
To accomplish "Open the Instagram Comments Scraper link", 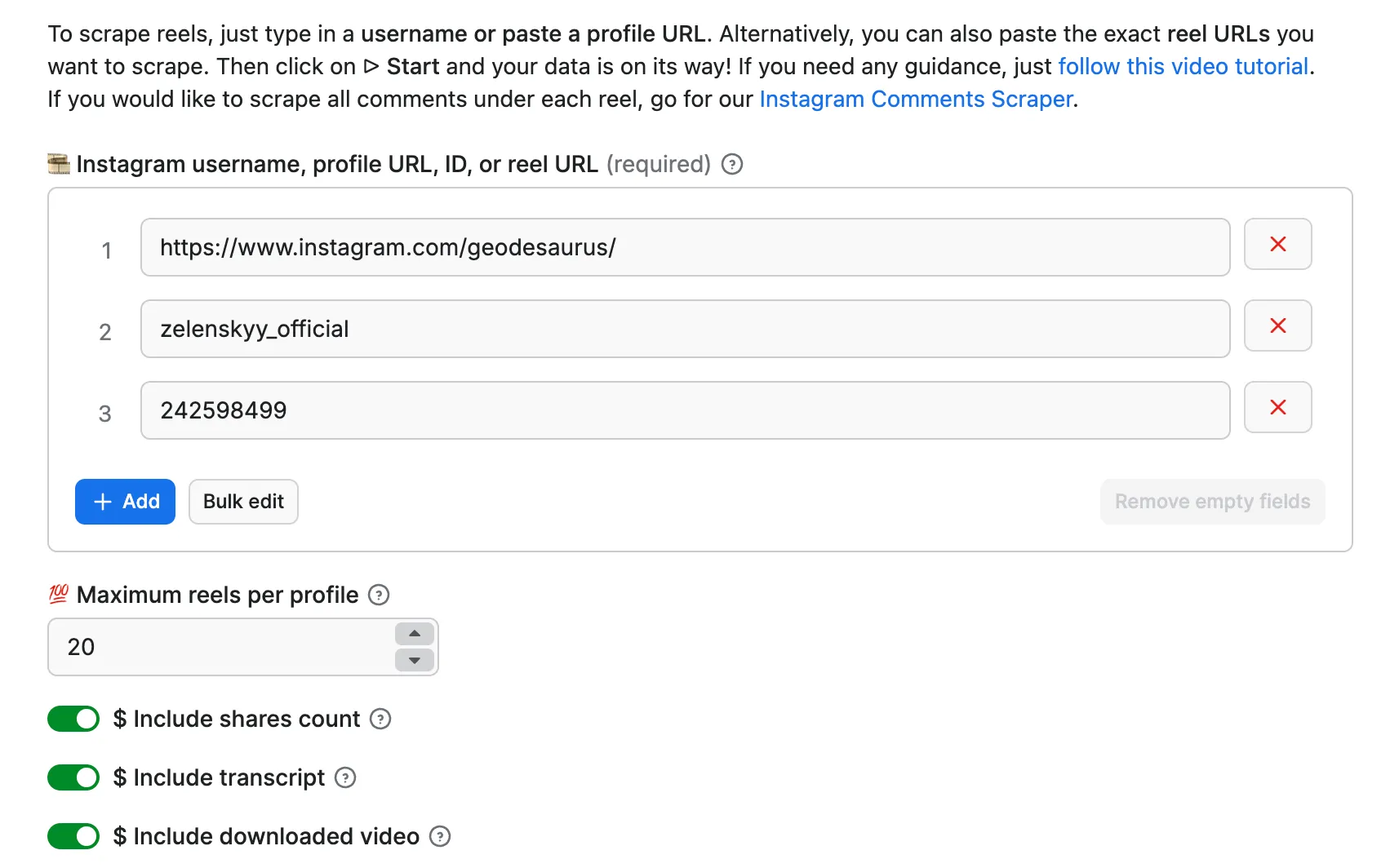I will [916, 99].
